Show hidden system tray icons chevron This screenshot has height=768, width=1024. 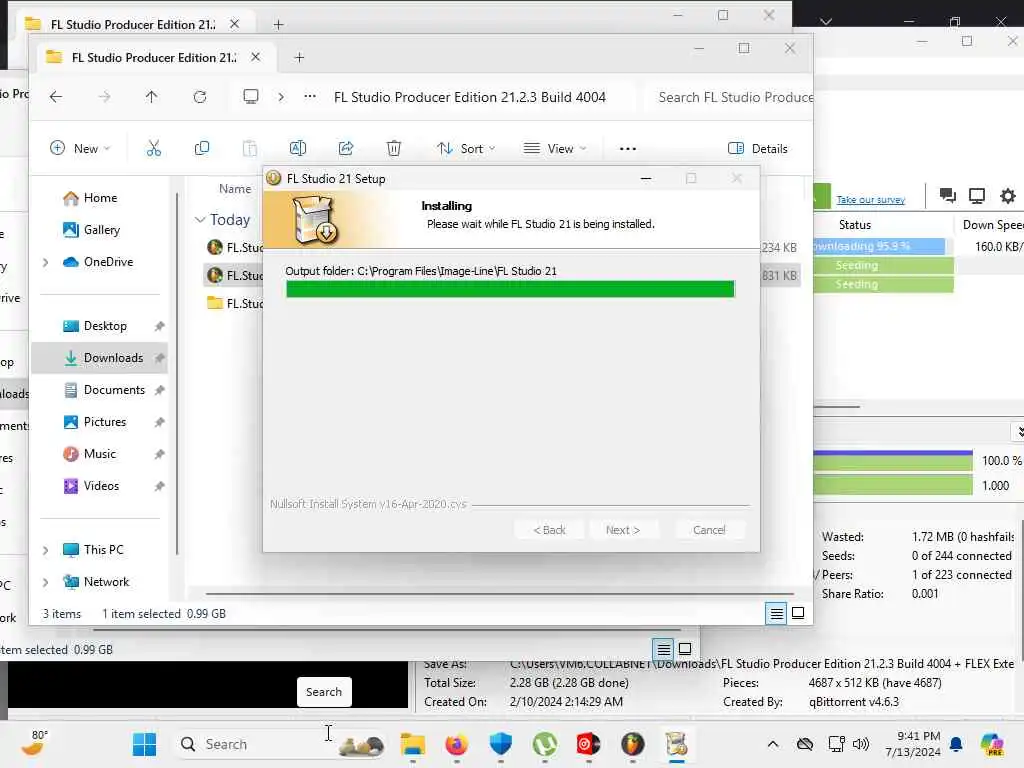[x=773, y=744]
